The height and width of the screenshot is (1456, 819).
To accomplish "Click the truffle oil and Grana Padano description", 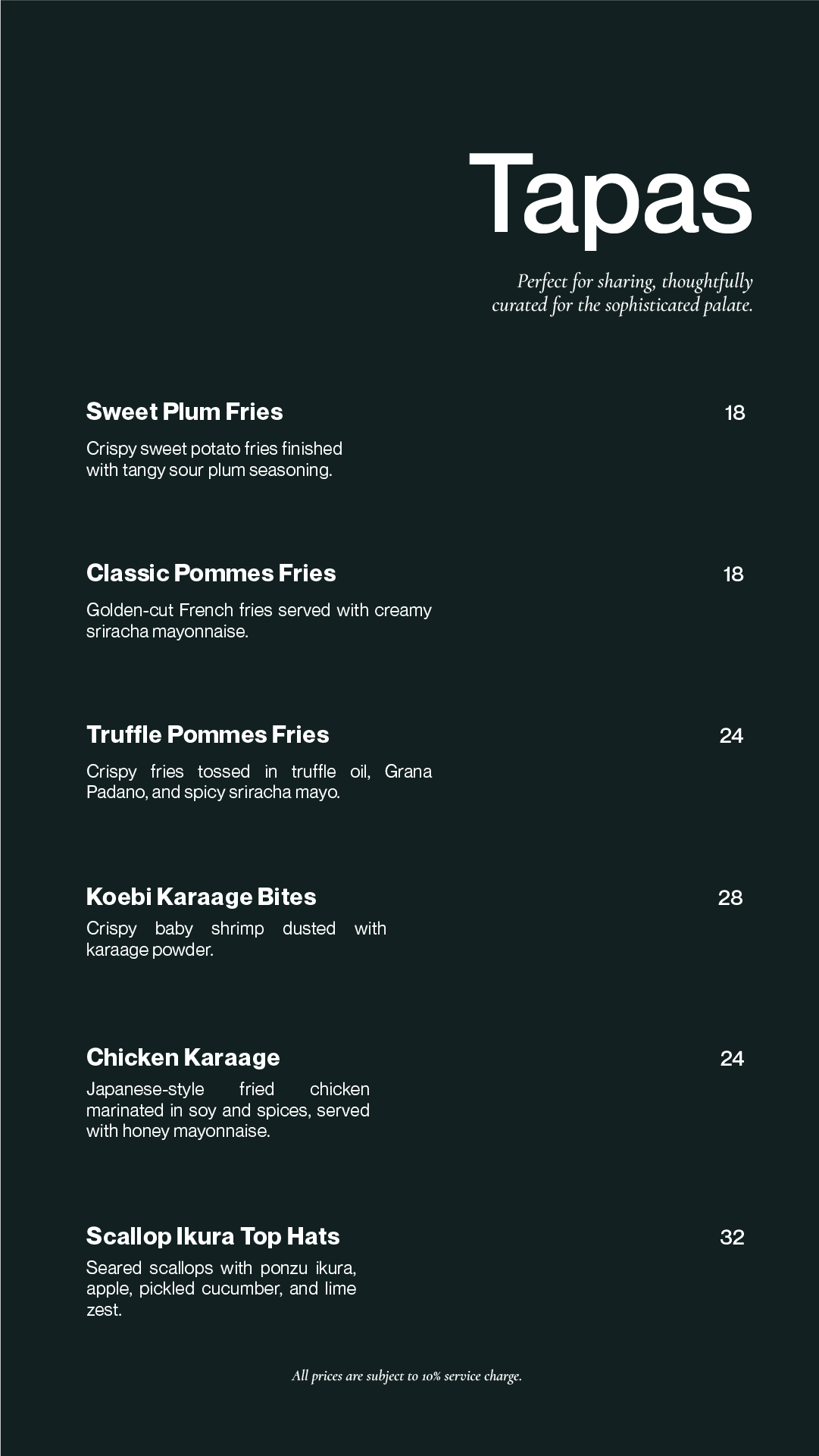I will (x=258, y=781).
